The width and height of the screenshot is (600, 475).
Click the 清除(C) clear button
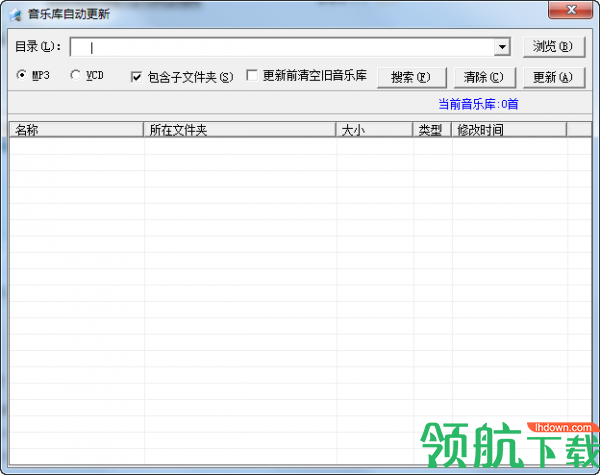point(484,78)
